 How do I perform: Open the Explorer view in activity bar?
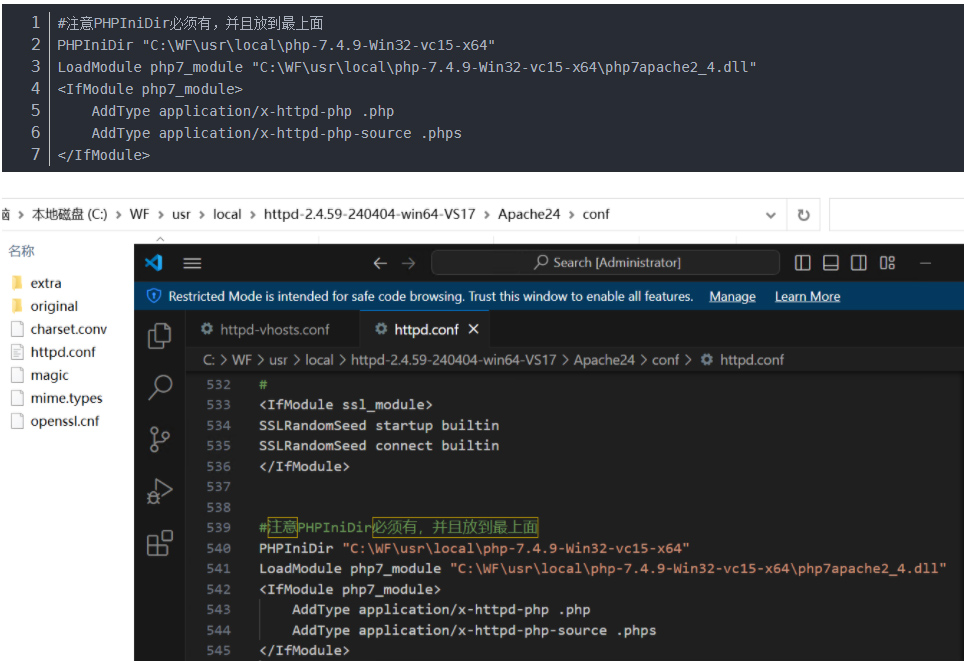click(x=159, y=336)
